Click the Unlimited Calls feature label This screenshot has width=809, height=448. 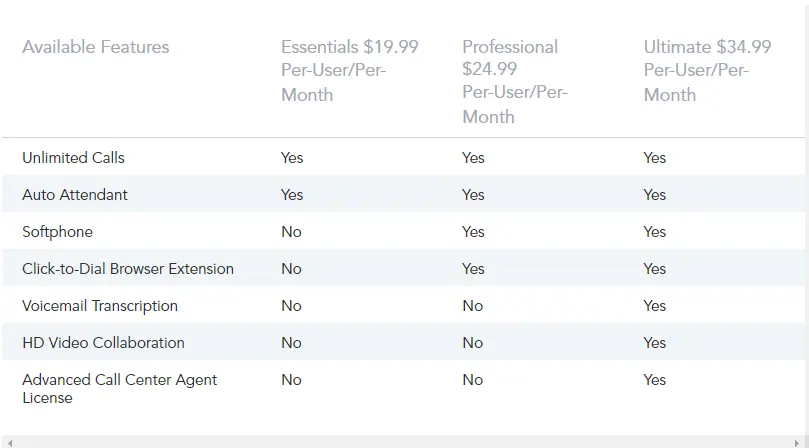click(73, 158)
